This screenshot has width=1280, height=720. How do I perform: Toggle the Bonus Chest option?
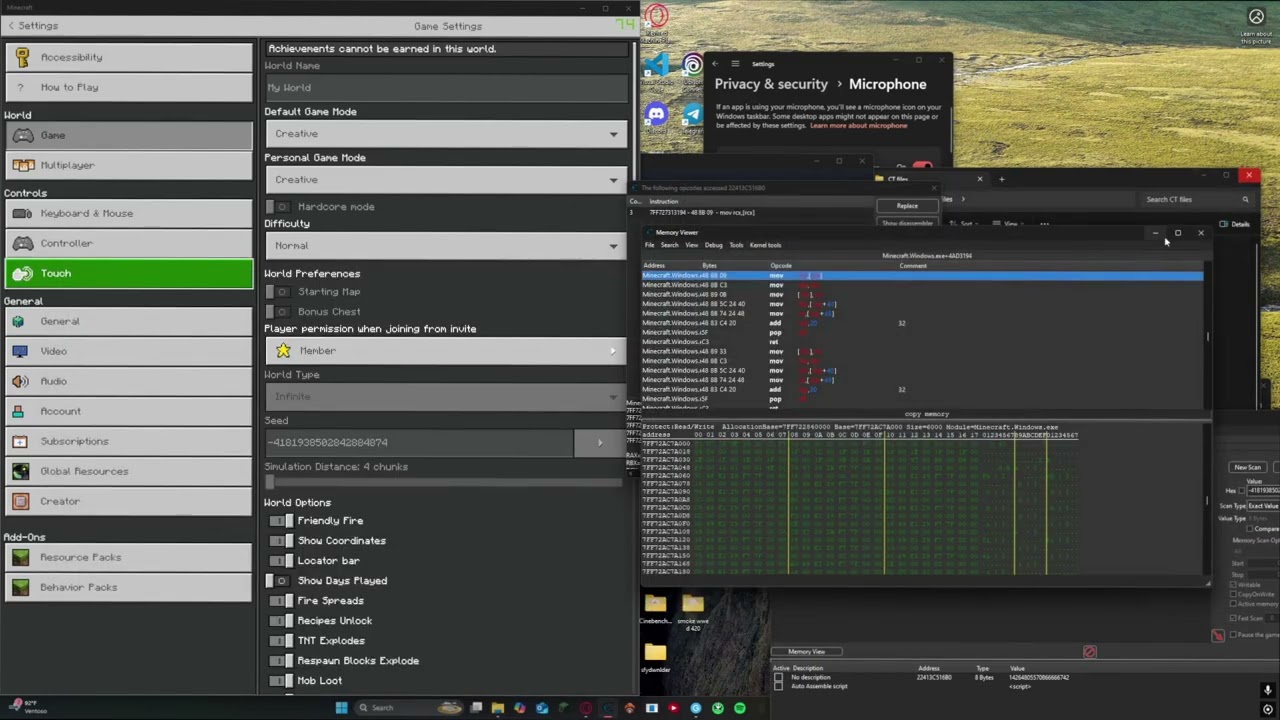pyautogui.click(x=279, y=312)
